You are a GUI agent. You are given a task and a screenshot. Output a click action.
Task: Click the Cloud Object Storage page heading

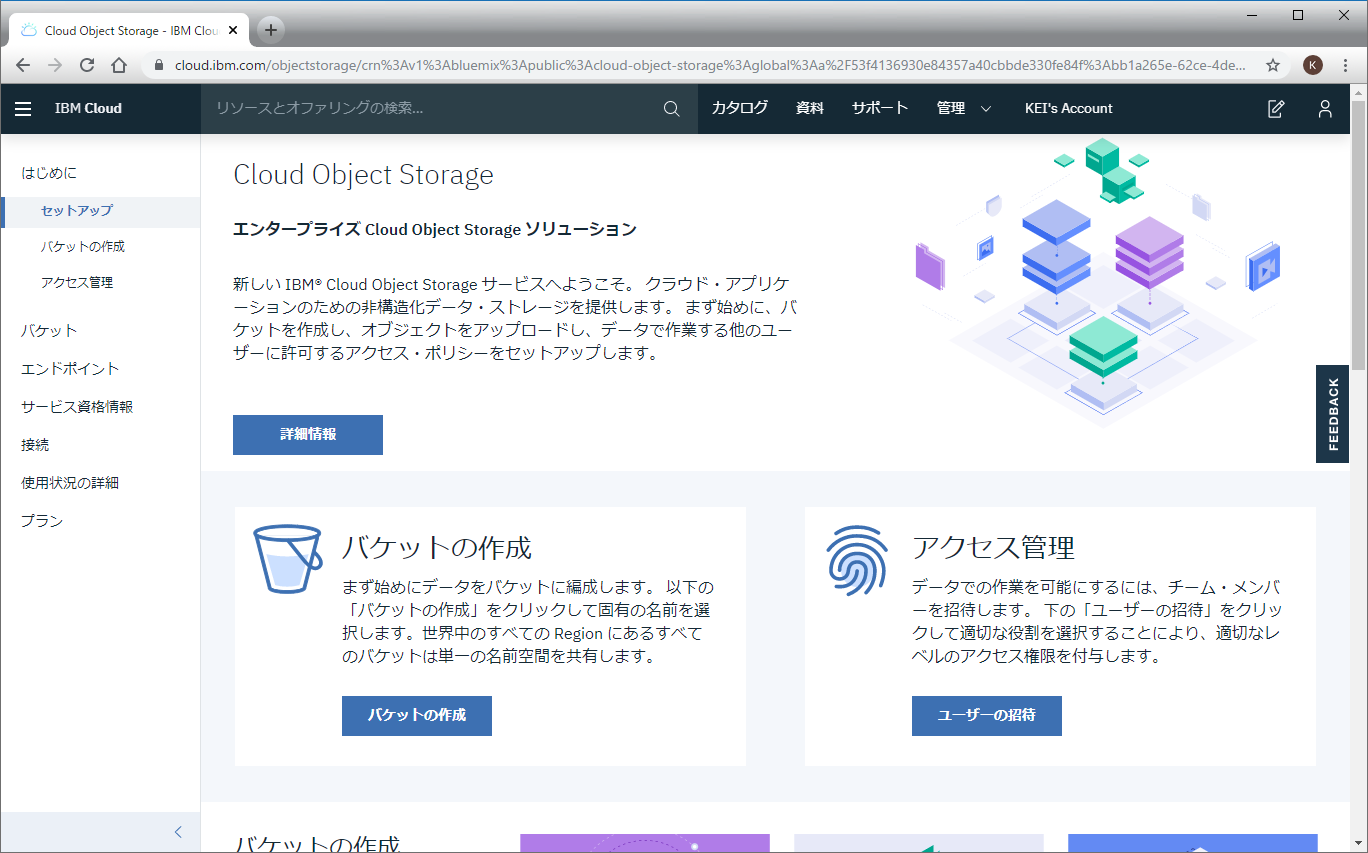click(363, 175)
